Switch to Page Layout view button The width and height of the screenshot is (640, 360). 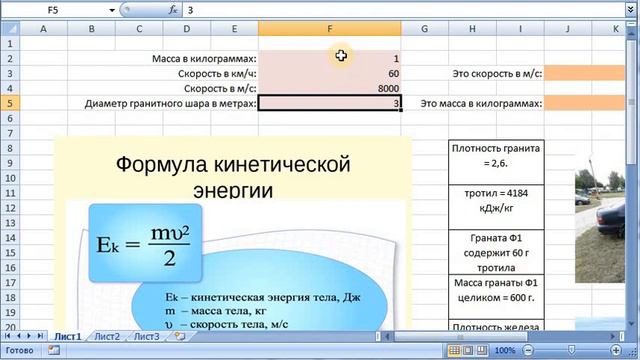[x=468, y=350]
